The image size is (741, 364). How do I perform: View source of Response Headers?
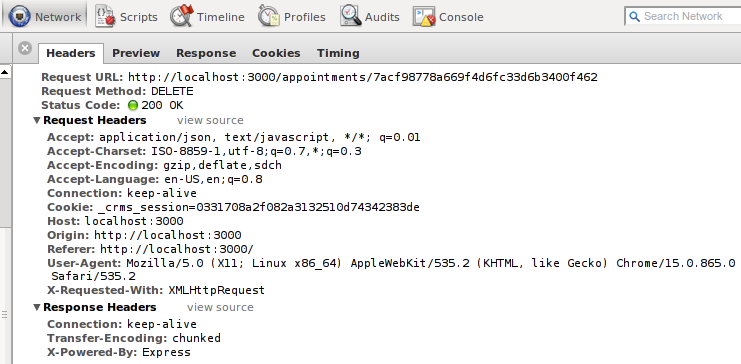(220, 307)
